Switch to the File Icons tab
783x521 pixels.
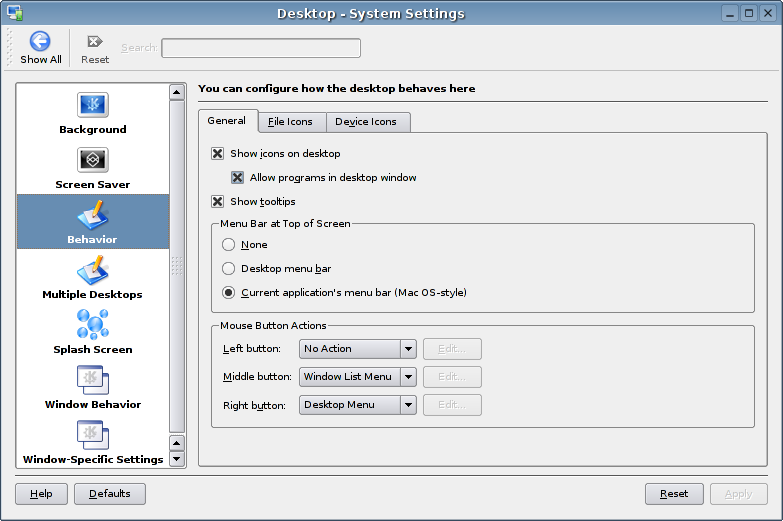pyautogui.click(x=292, y=122)
